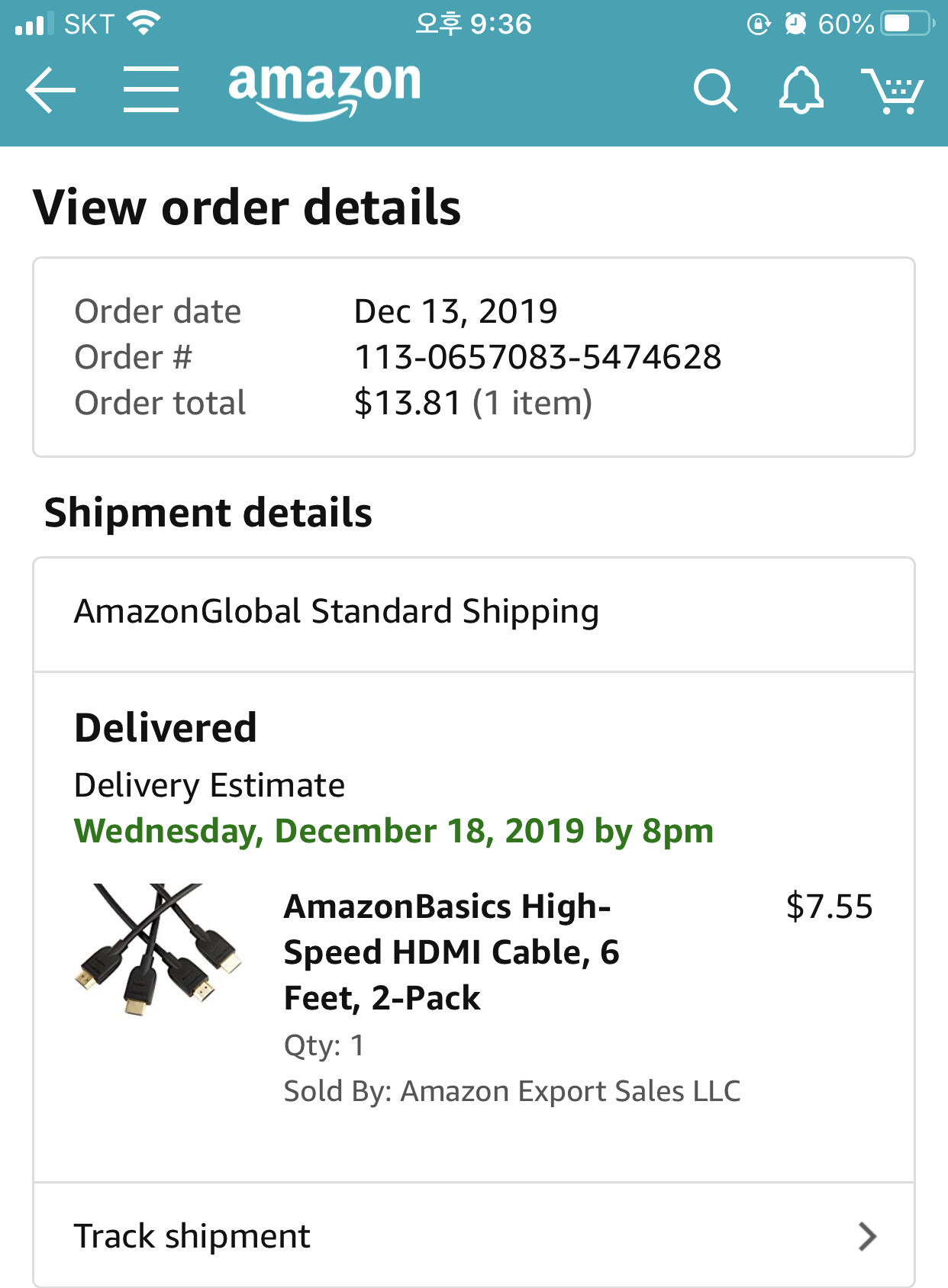Tap the Amazon logo
The width and height of the screenshot is (948, 1288).
pos(324,89)
